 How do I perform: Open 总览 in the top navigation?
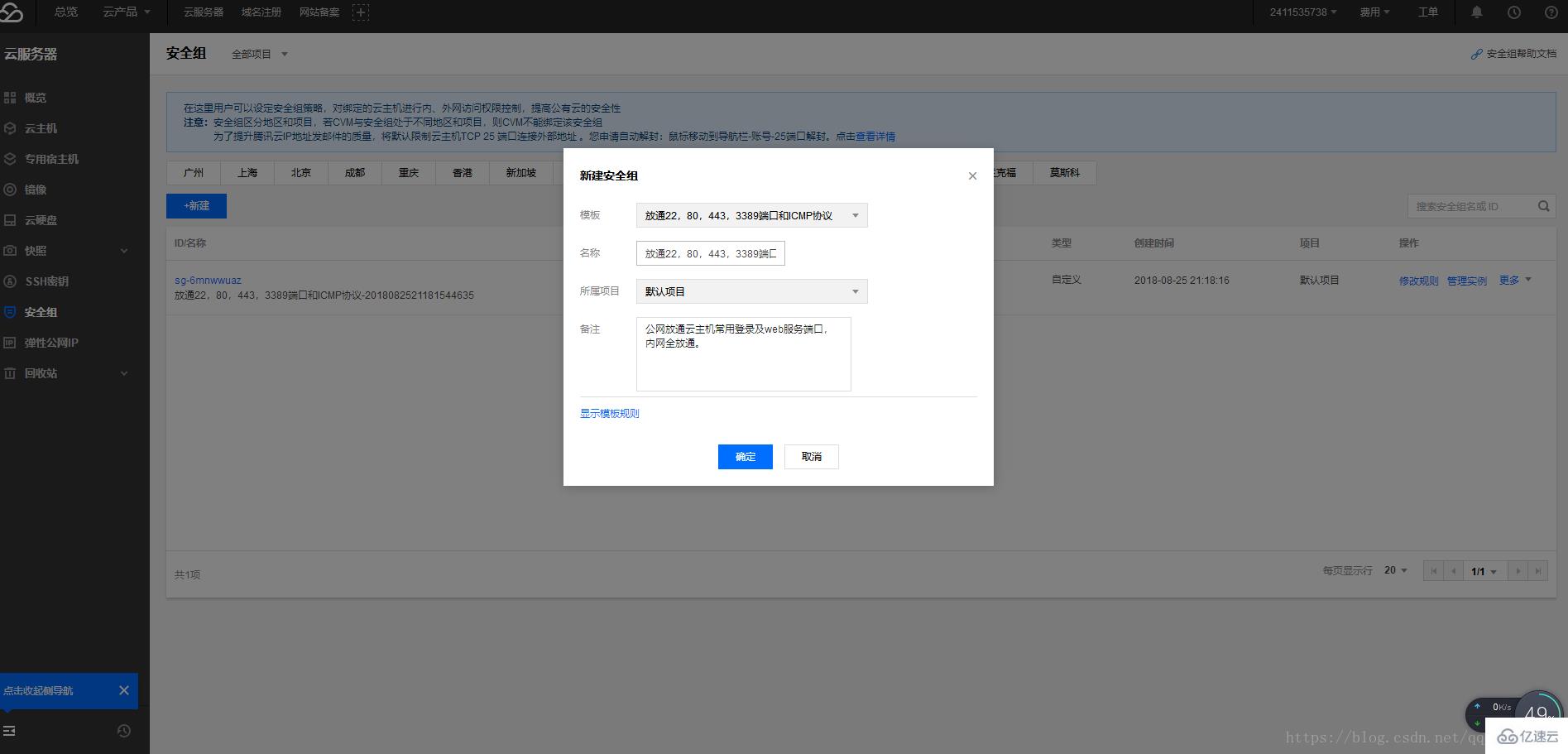(x=66, y=12)
